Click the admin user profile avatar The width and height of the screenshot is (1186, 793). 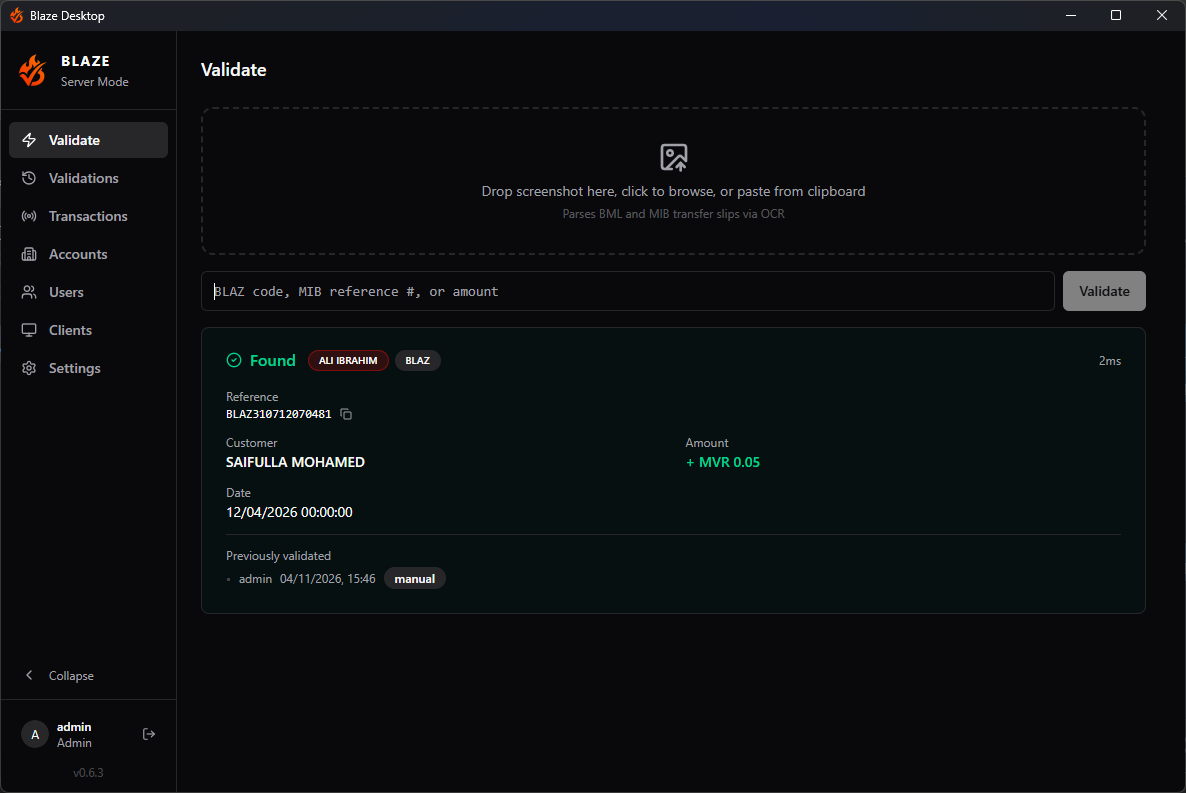(34, 733)
